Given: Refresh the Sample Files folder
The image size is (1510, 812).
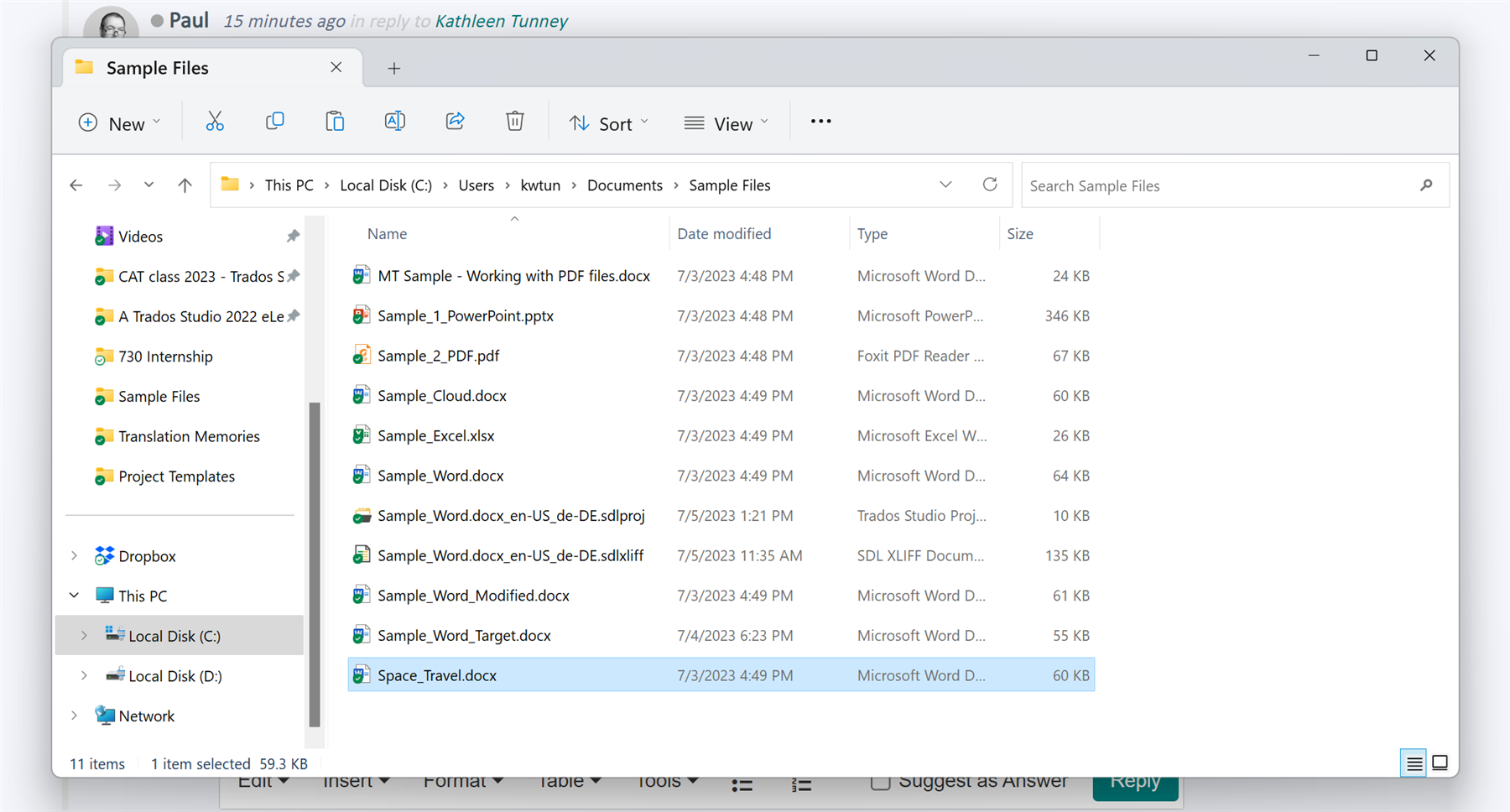Looking at the screenshot, I should click(990, 185).
